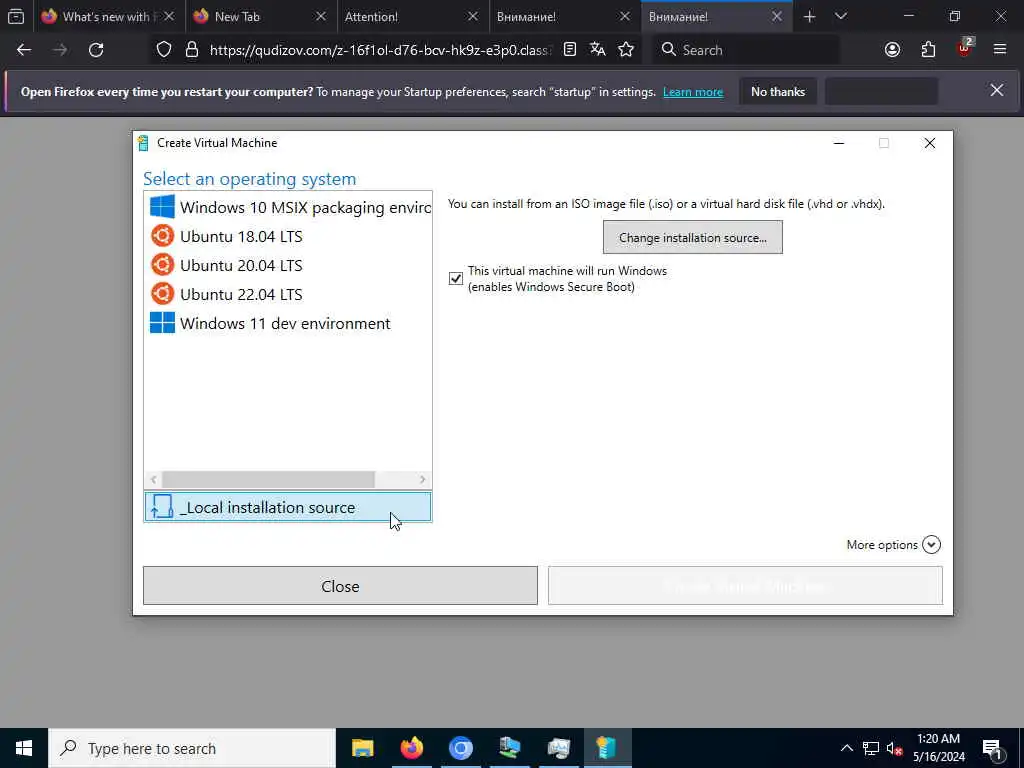Pick Ubuntu 22.04 LTS in the list
This screenshot has height=768, width=1024.
288,294
